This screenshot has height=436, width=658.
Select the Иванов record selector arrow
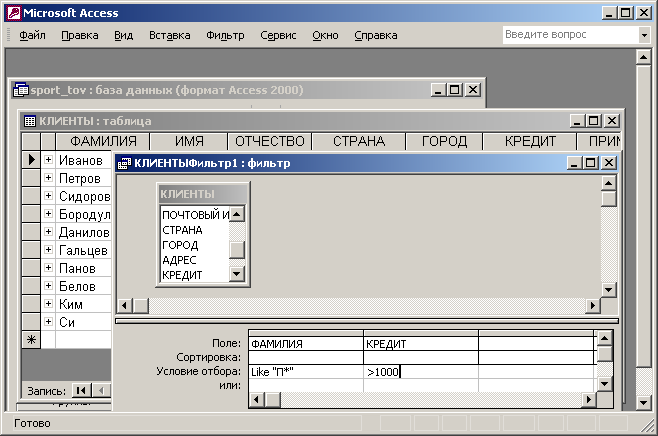[31, 160]
